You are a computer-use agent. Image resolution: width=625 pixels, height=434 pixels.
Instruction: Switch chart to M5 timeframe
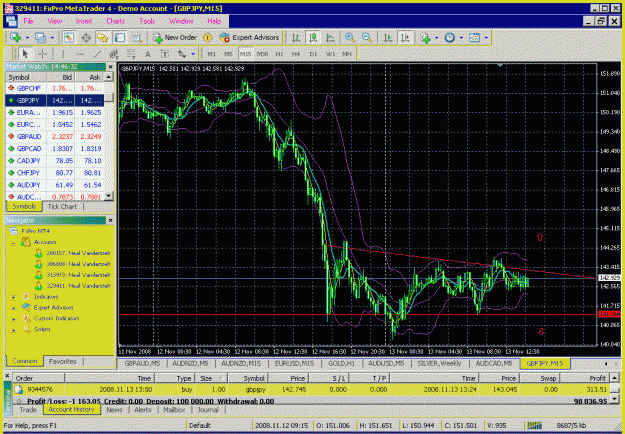click(x=228, y=53)
